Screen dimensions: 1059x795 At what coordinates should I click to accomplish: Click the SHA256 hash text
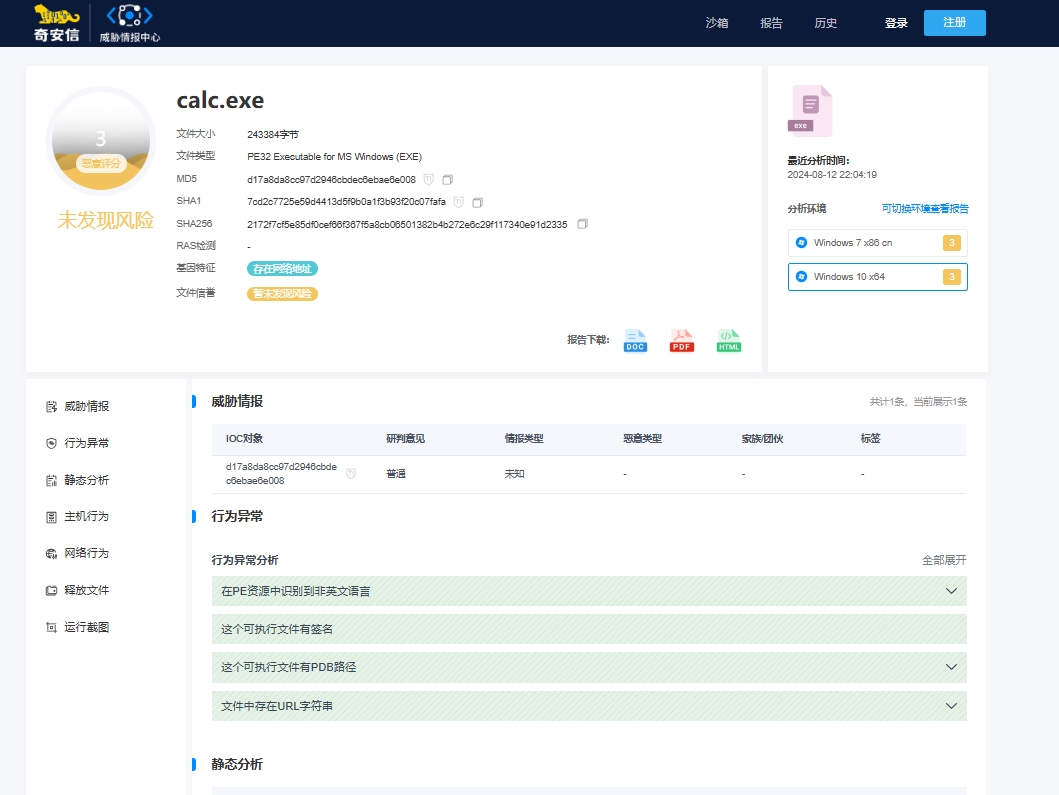tap(407, 224)
